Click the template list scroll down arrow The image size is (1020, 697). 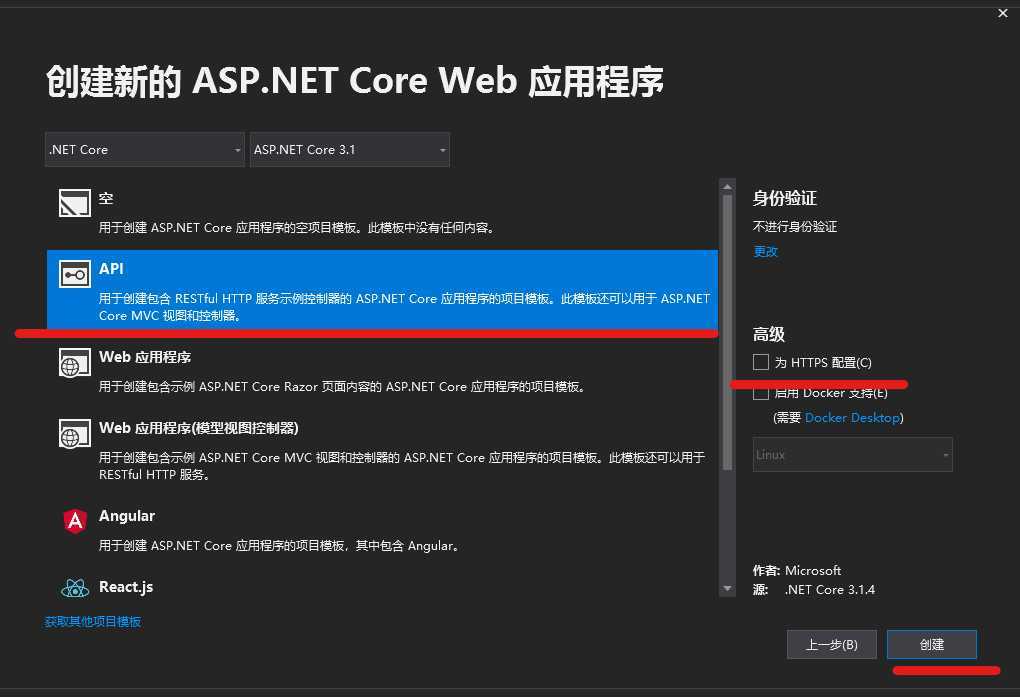tap(727, 588)
